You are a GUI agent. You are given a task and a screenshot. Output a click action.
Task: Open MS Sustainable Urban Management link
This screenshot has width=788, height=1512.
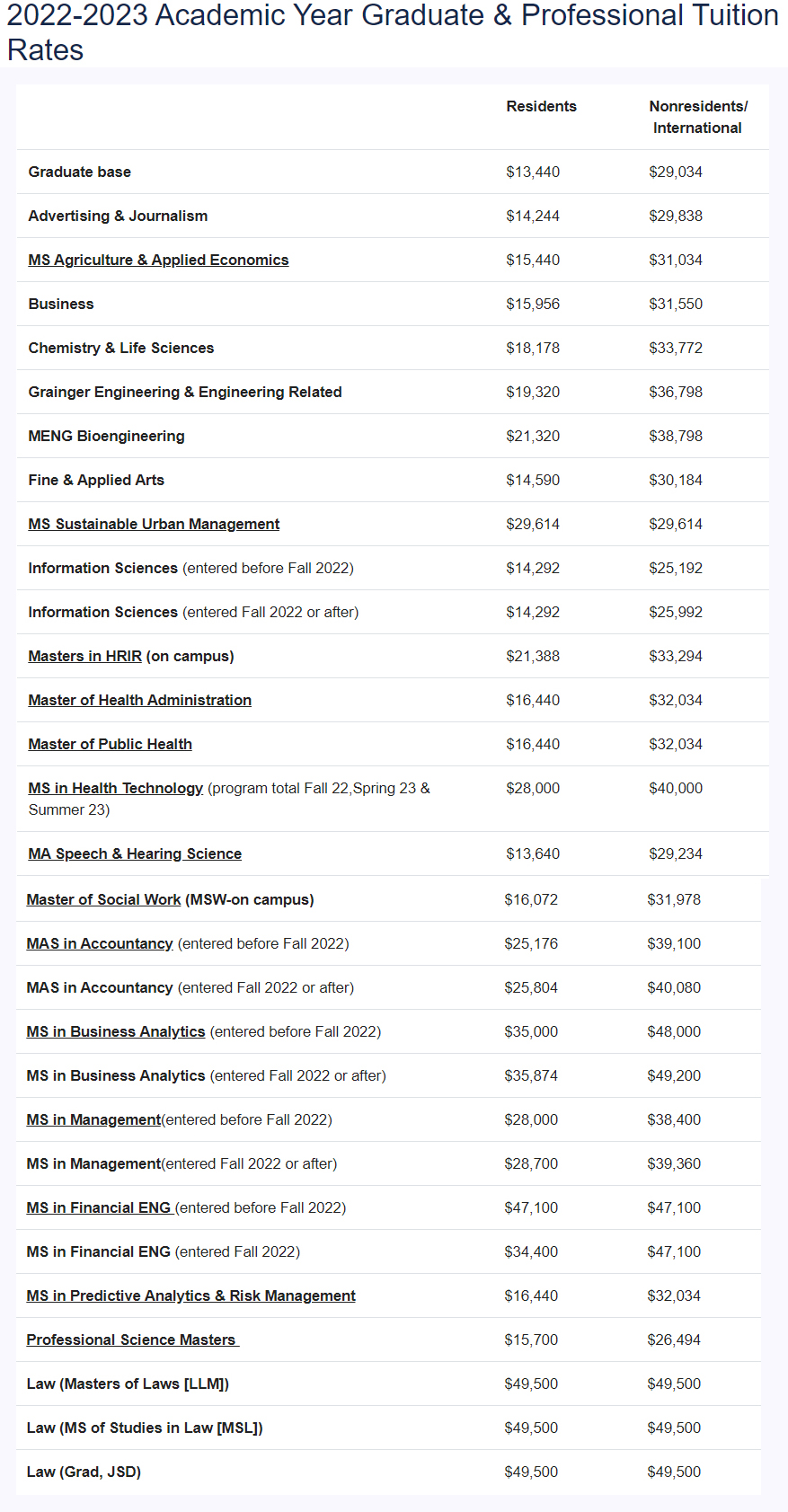point(154,524)
